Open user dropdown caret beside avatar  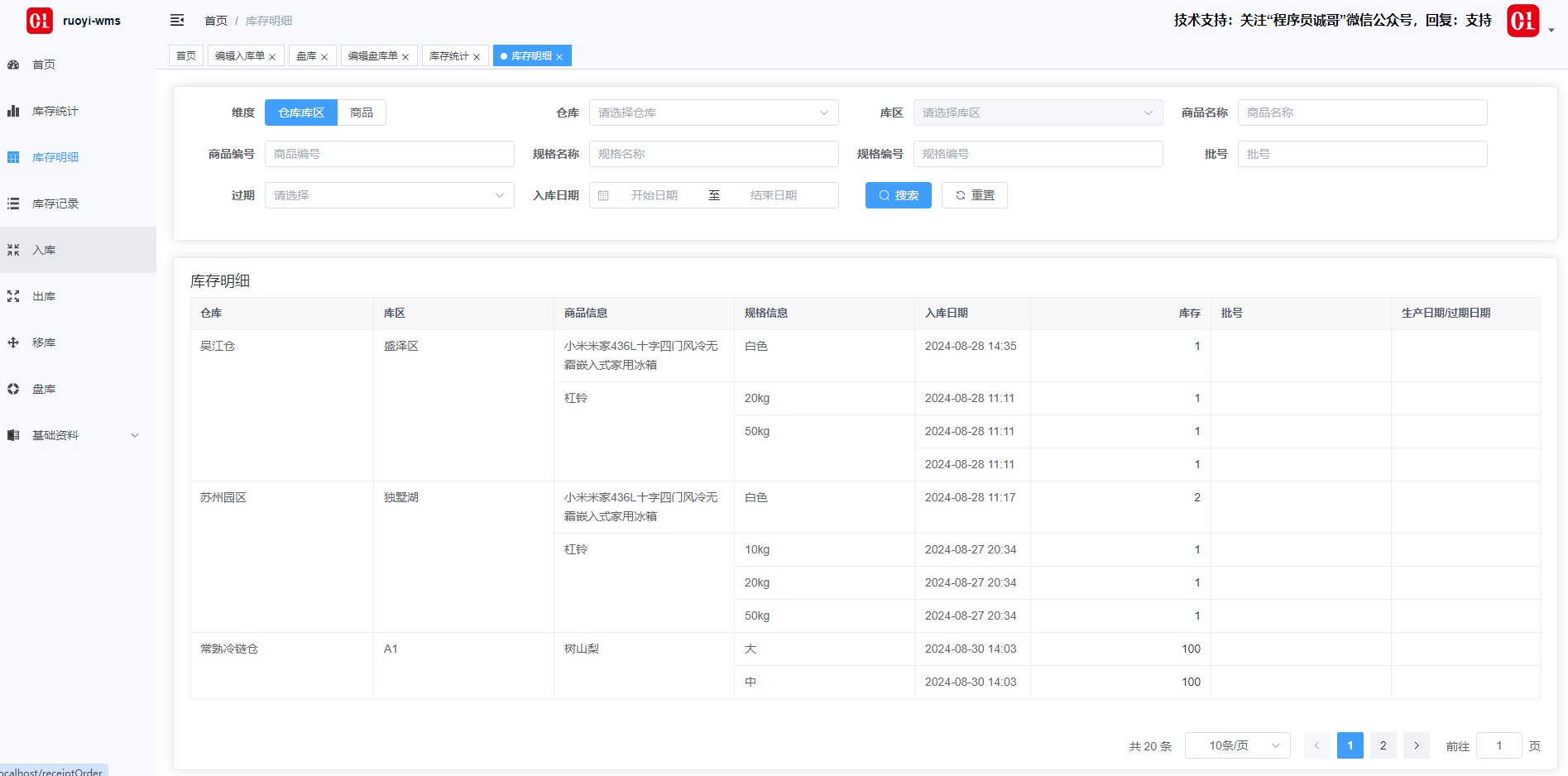point(1551,30)
